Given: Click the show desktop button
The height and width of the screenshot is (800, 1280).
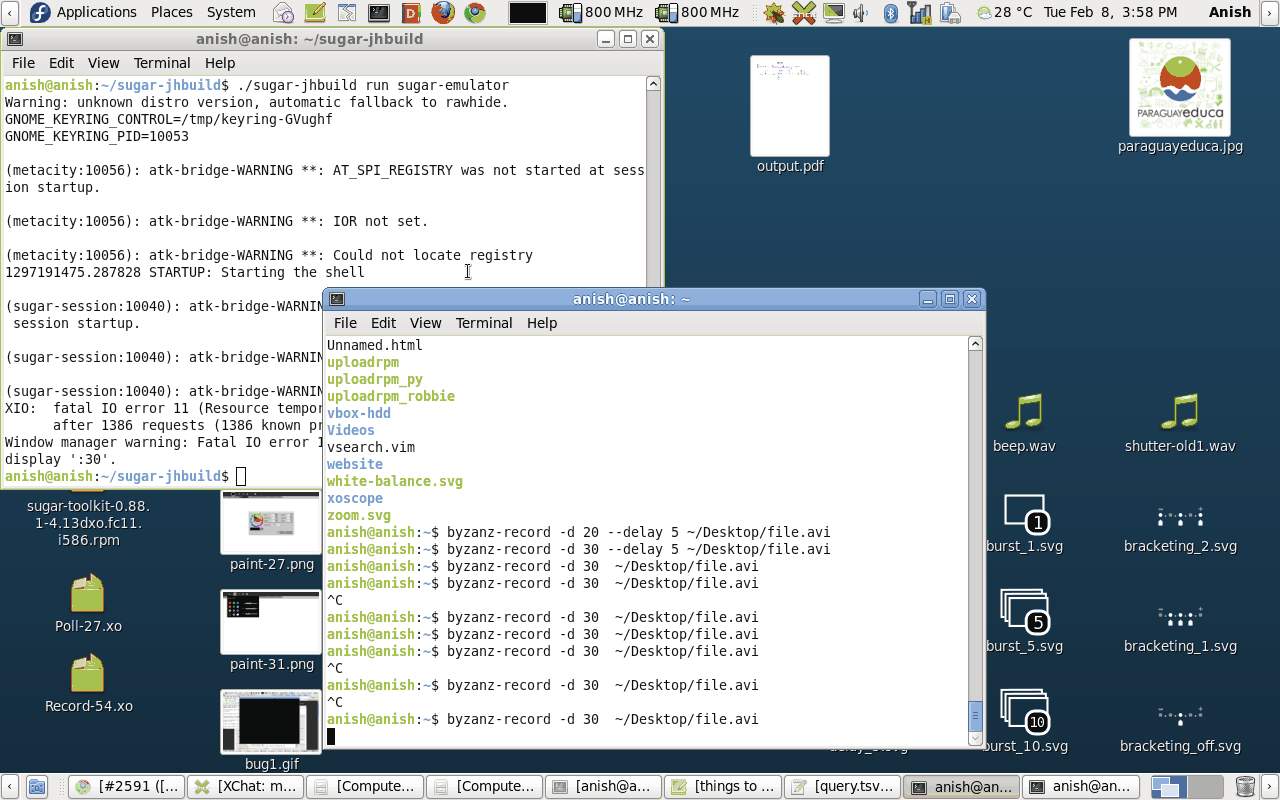Looking at the screenshot, I should 36,787.
